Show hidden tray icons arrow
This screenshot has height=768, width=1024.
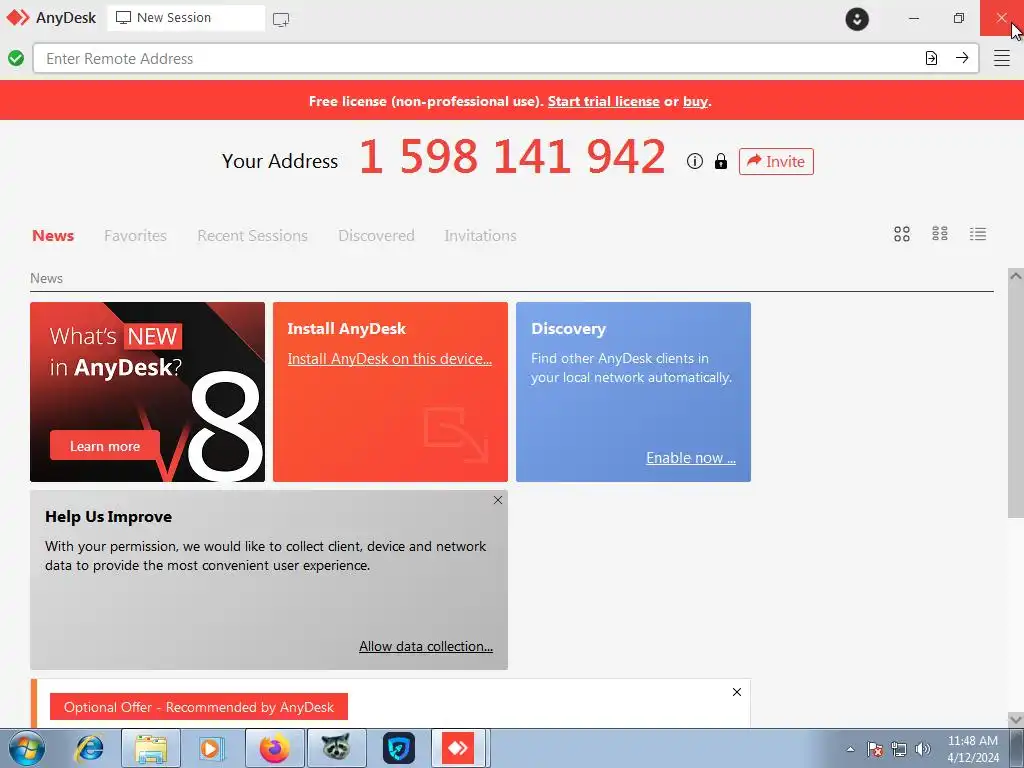tap(850, 750)
